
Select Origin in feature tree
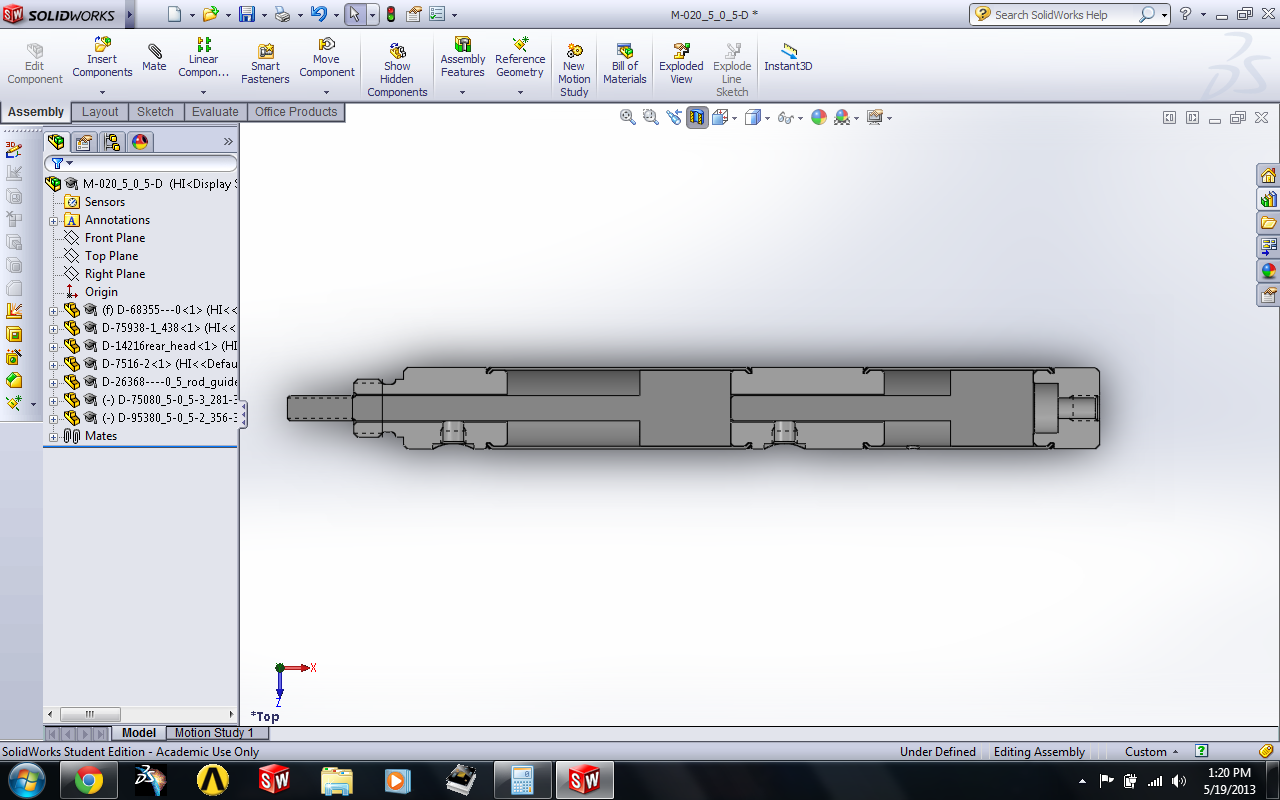[x=101, y=292]
